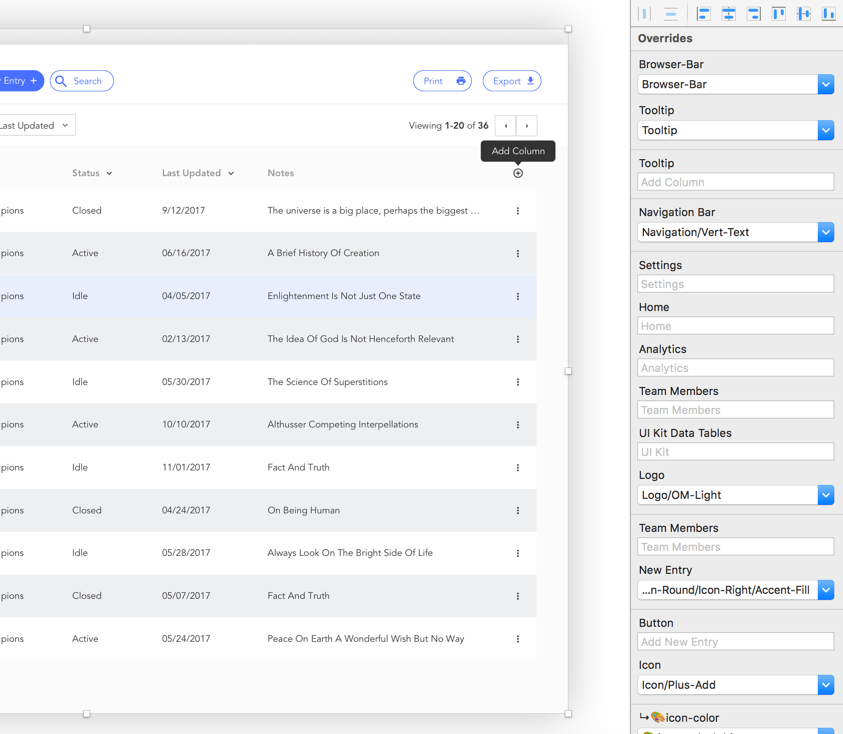The height and width of the screenshot is (734, 843).
Task: Open the Logo/OM-Light override dropdown
Action: click(735, 495)
